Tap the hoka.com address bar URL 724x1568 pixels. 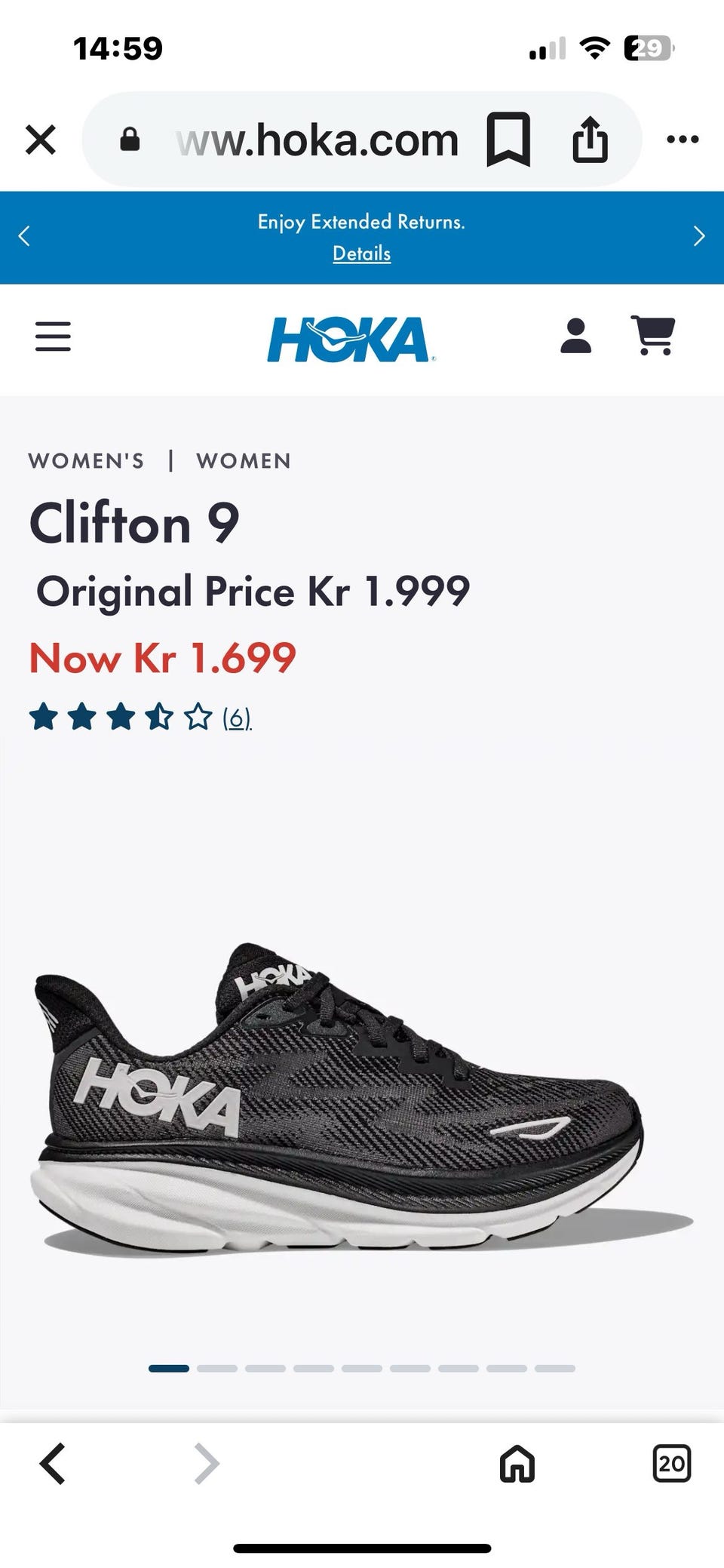click(317, 140)
